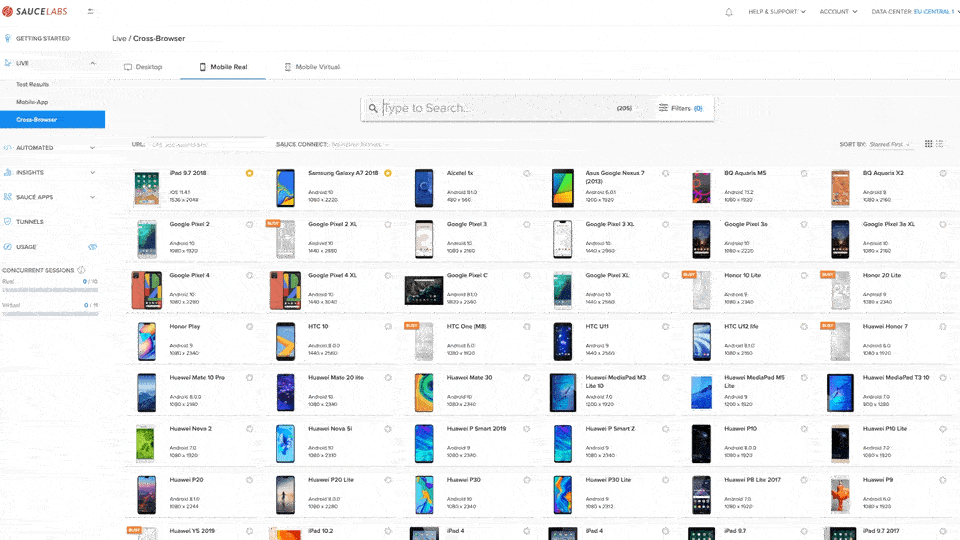Open the Huawei MediaPad M5 Lite thumbnail
The width and height of the screenshot is (960, 540).
tap(701, 392)
